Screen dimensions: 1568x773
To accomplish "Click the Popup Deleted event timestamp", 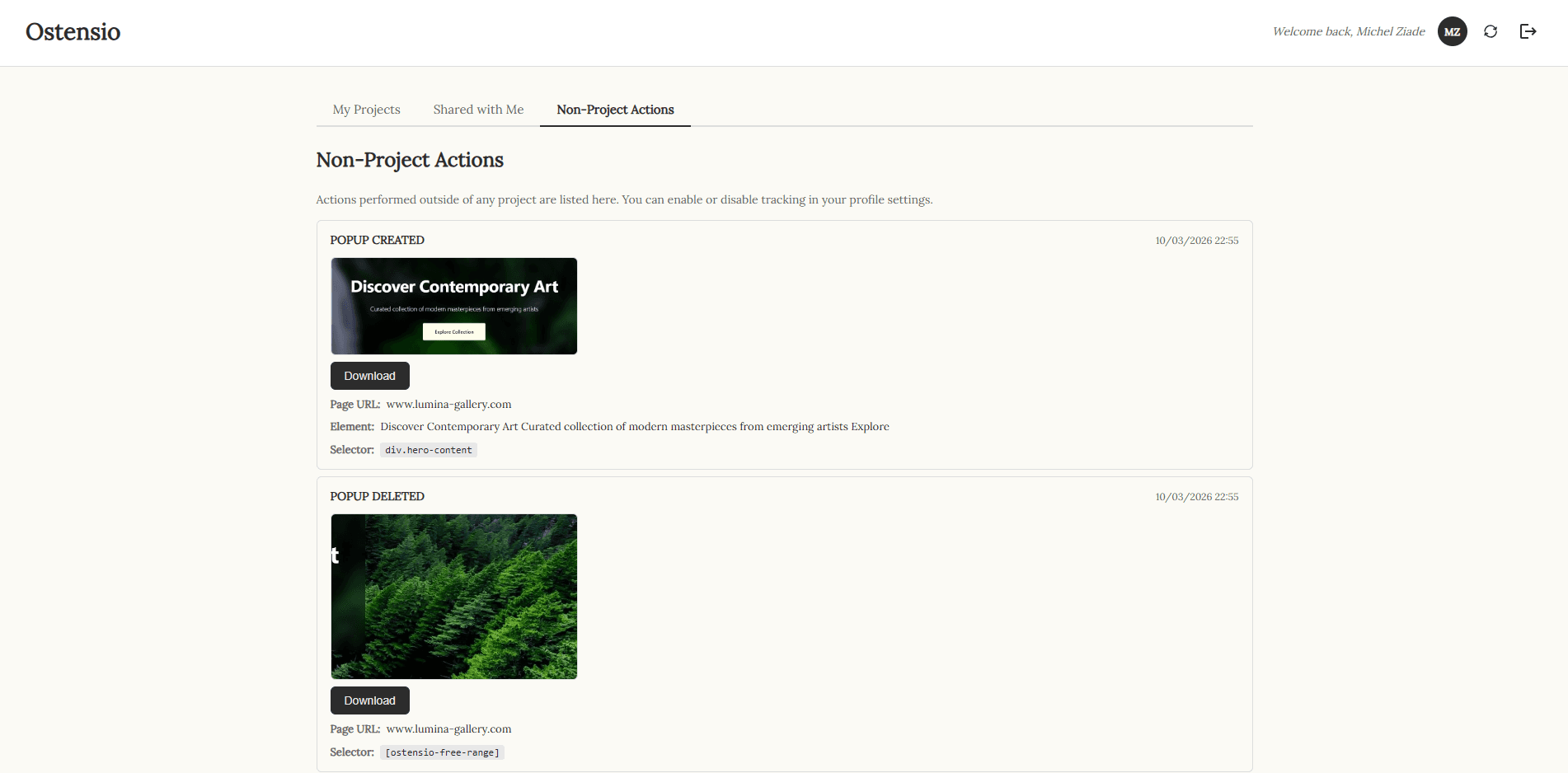I will (1196, 496).
